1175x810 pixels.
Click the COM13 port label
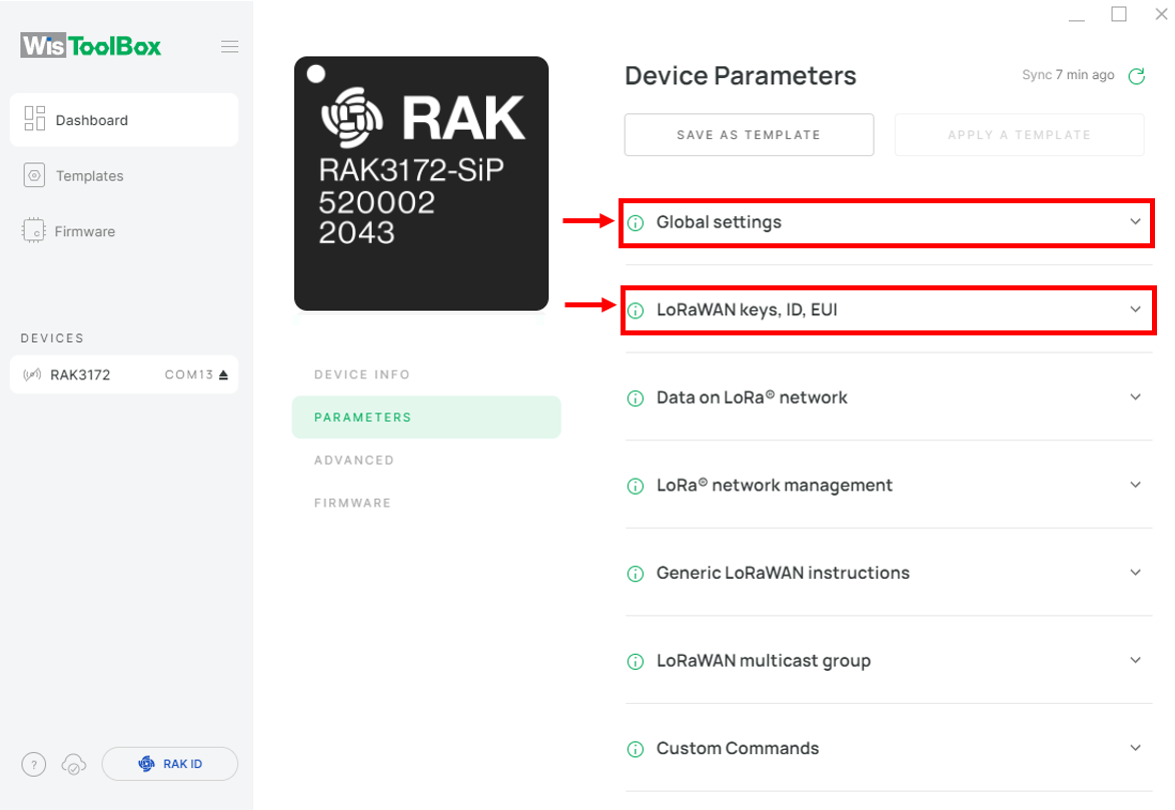(x=189, y=374)
